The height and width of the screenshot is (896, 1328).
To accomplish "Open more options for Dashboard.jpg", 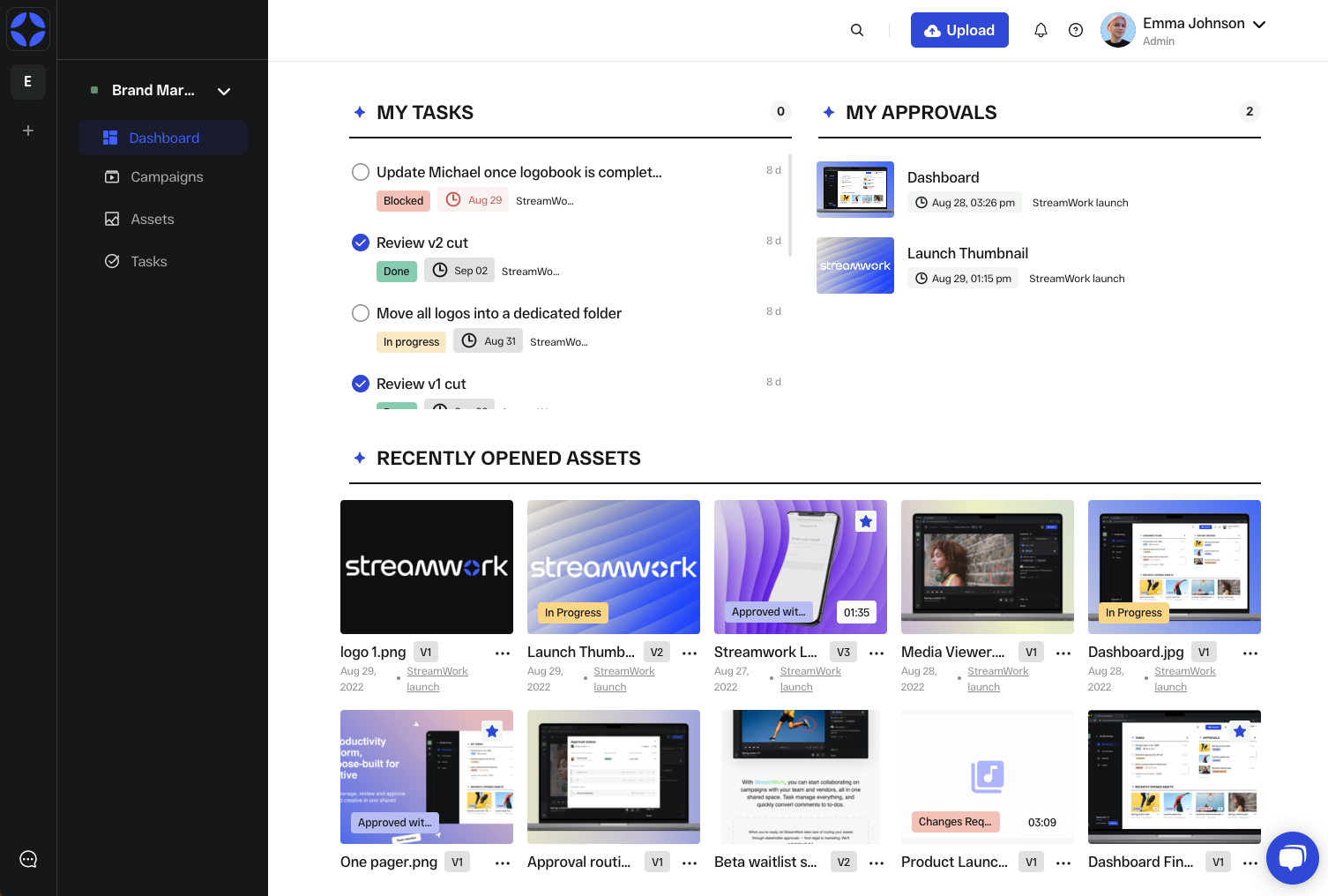I will [1250, 653].
